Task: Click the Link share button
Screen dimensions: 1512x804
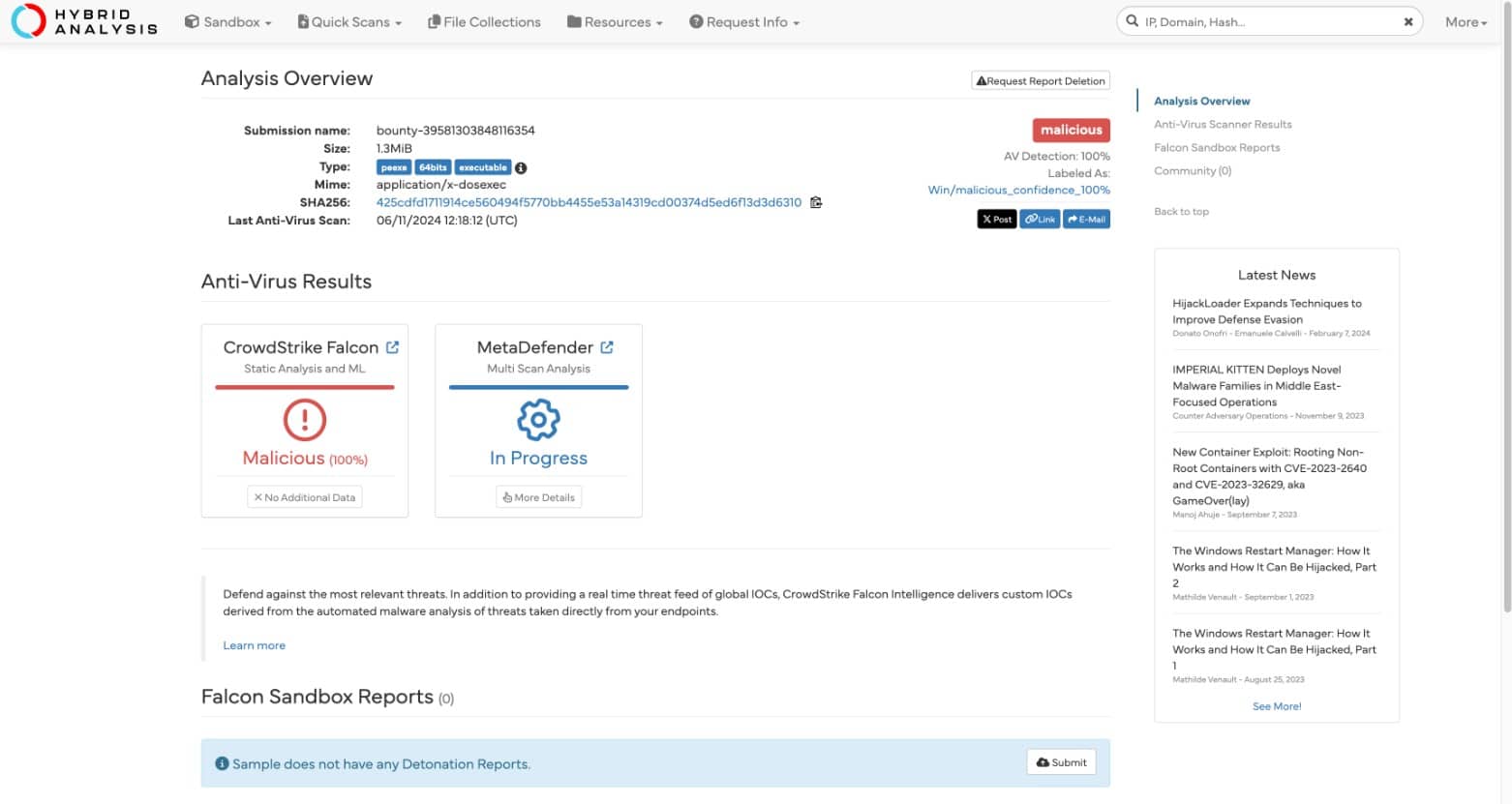Action: [x=1040, y=220]
